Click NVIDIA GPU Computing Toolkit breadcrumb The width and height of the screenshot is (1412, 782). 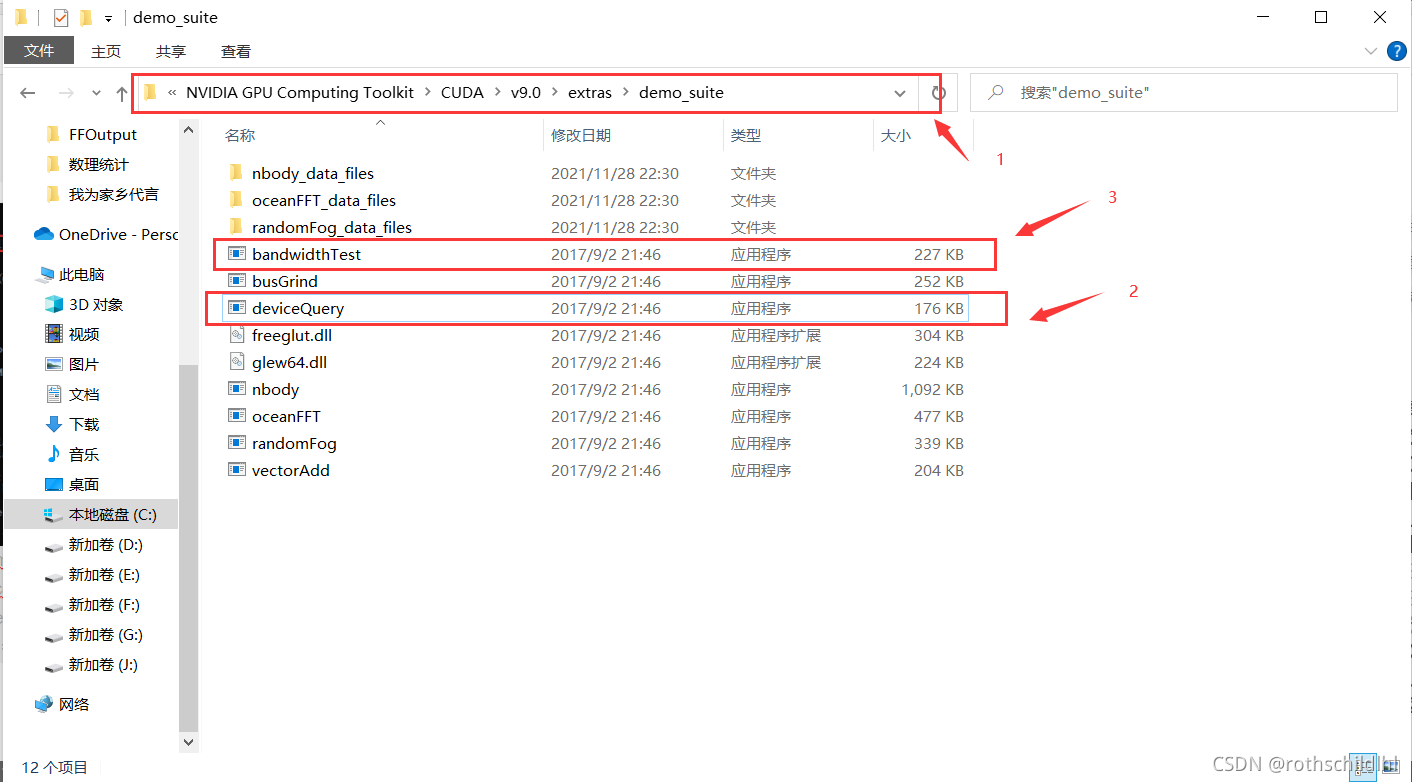coord(300,92)
